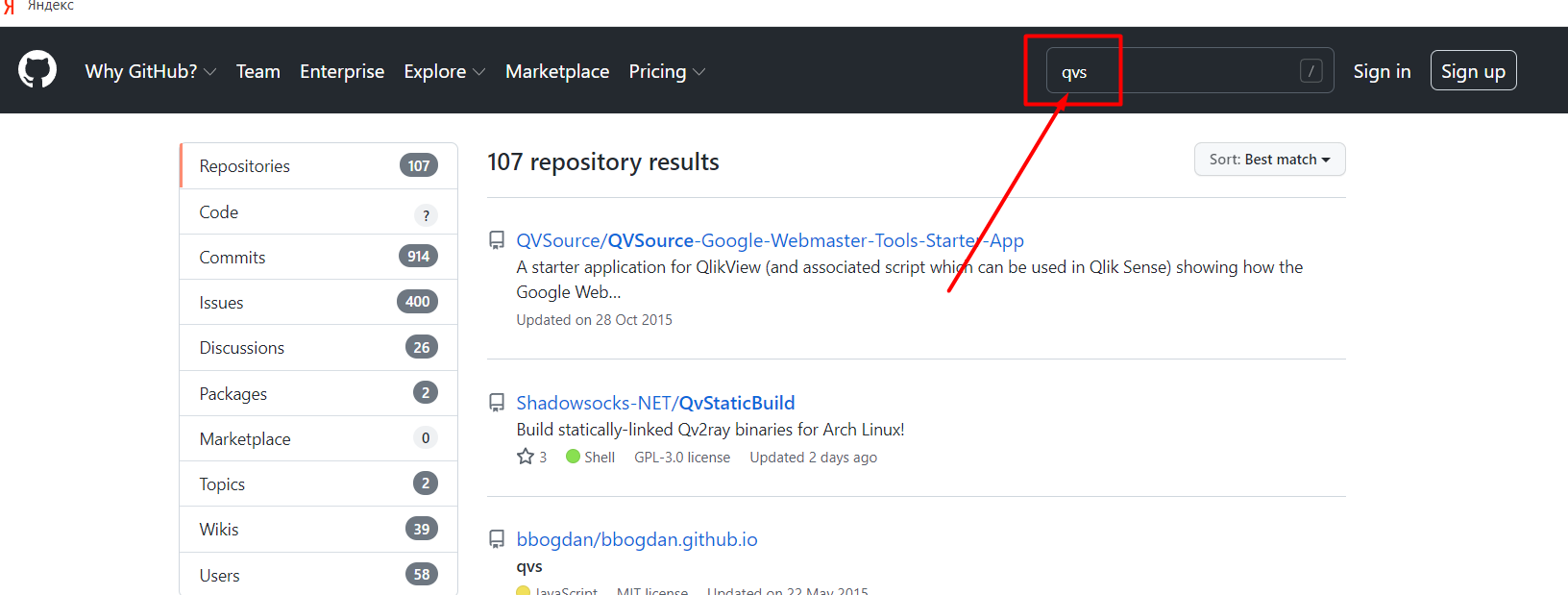Click the Build statically-linked Qv2ray description
The image size is (1568, 595).
pyautogui.click(x=710, y=430)
